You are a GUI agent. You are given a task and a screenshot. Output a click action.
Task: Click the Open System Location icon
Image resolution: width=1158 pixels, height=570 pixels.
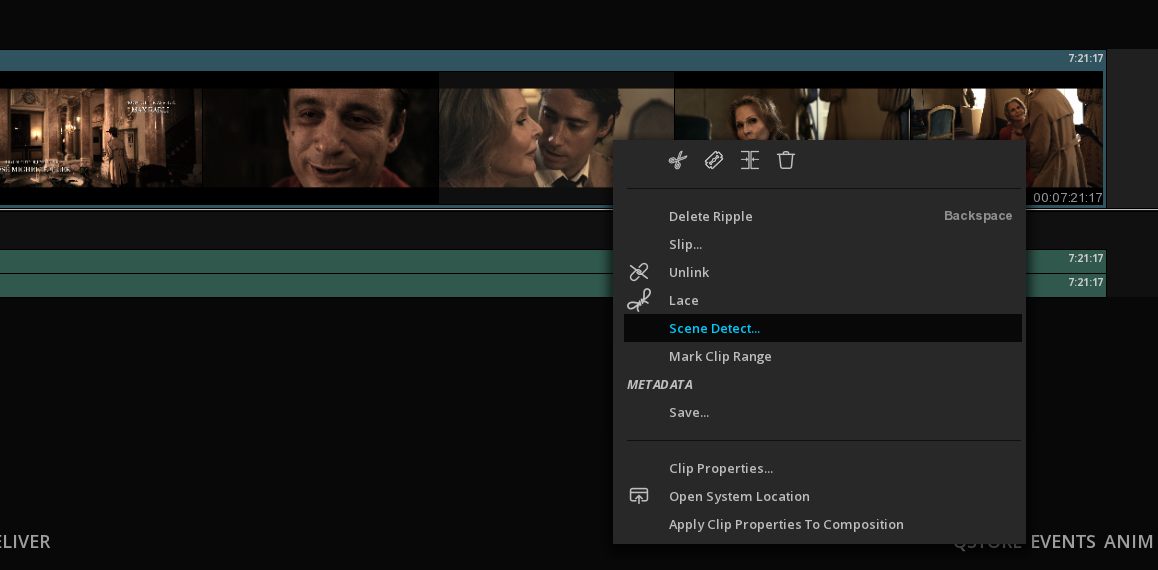point(639,496)
